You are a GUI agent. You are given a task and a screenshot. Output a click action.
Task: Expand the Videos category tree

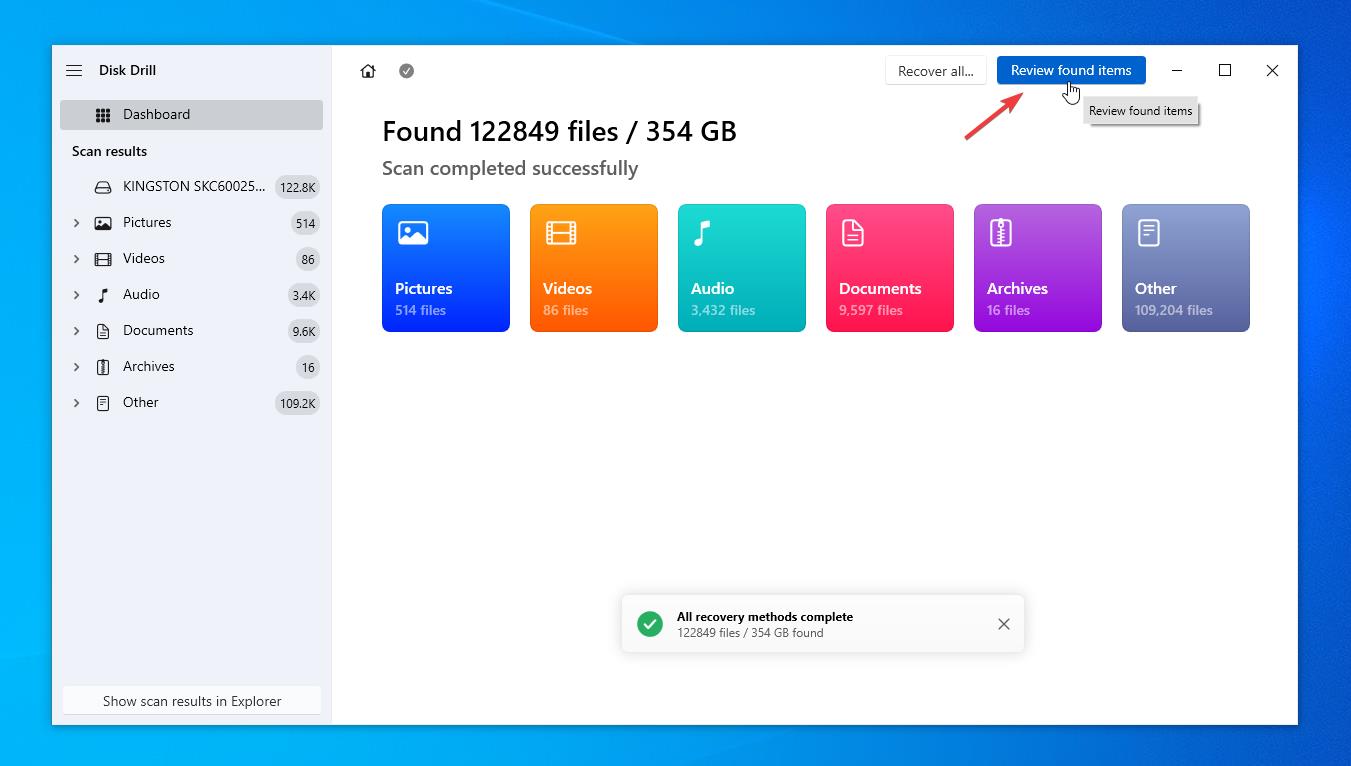point(76,259)
